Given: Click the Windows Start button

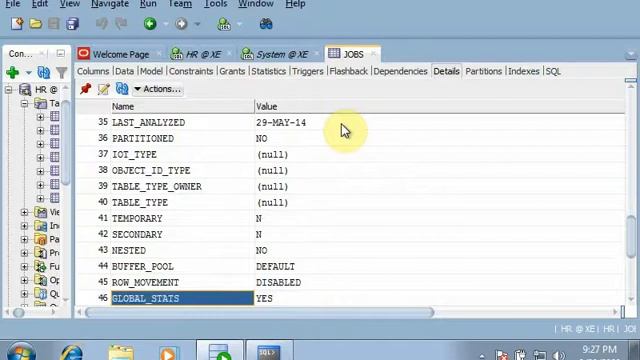Looking at the screenshot, I should coord(21,352).
